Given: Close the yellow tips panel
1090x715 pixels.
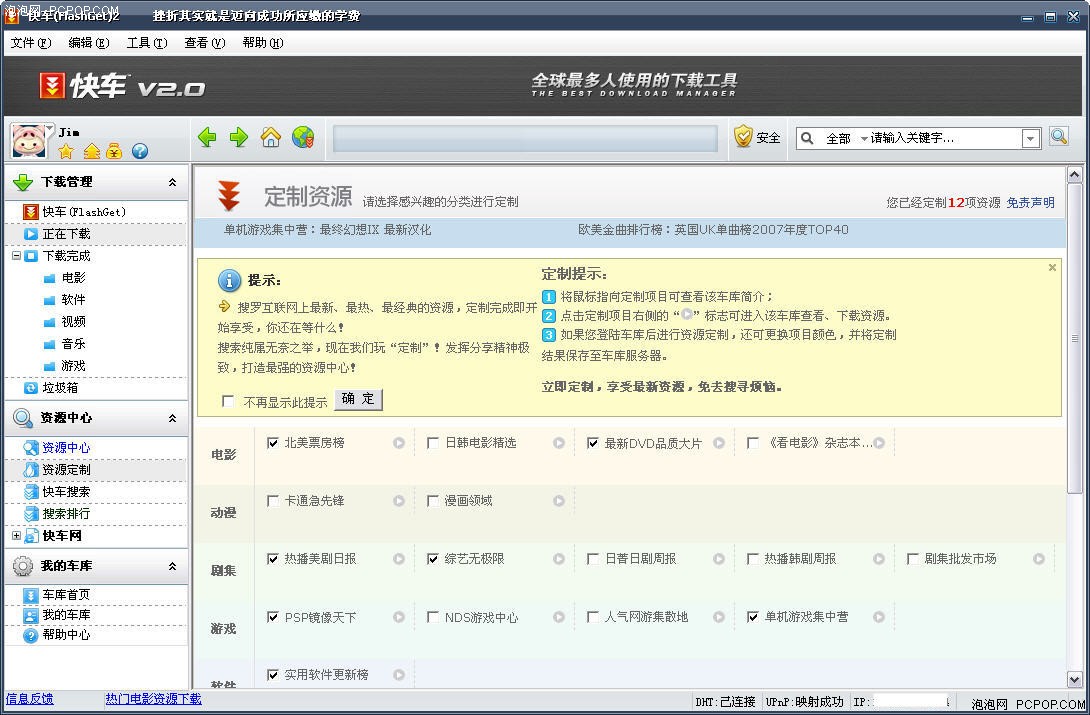Looking at the screenshot, I should (x=1052, y=268).
